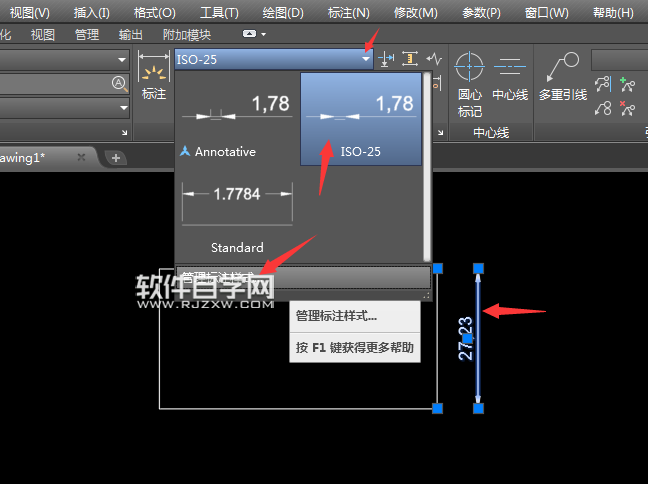This screenshot has height=484, width=648.
Task: Click the text search magnifier icon
Action: (119, 84)
